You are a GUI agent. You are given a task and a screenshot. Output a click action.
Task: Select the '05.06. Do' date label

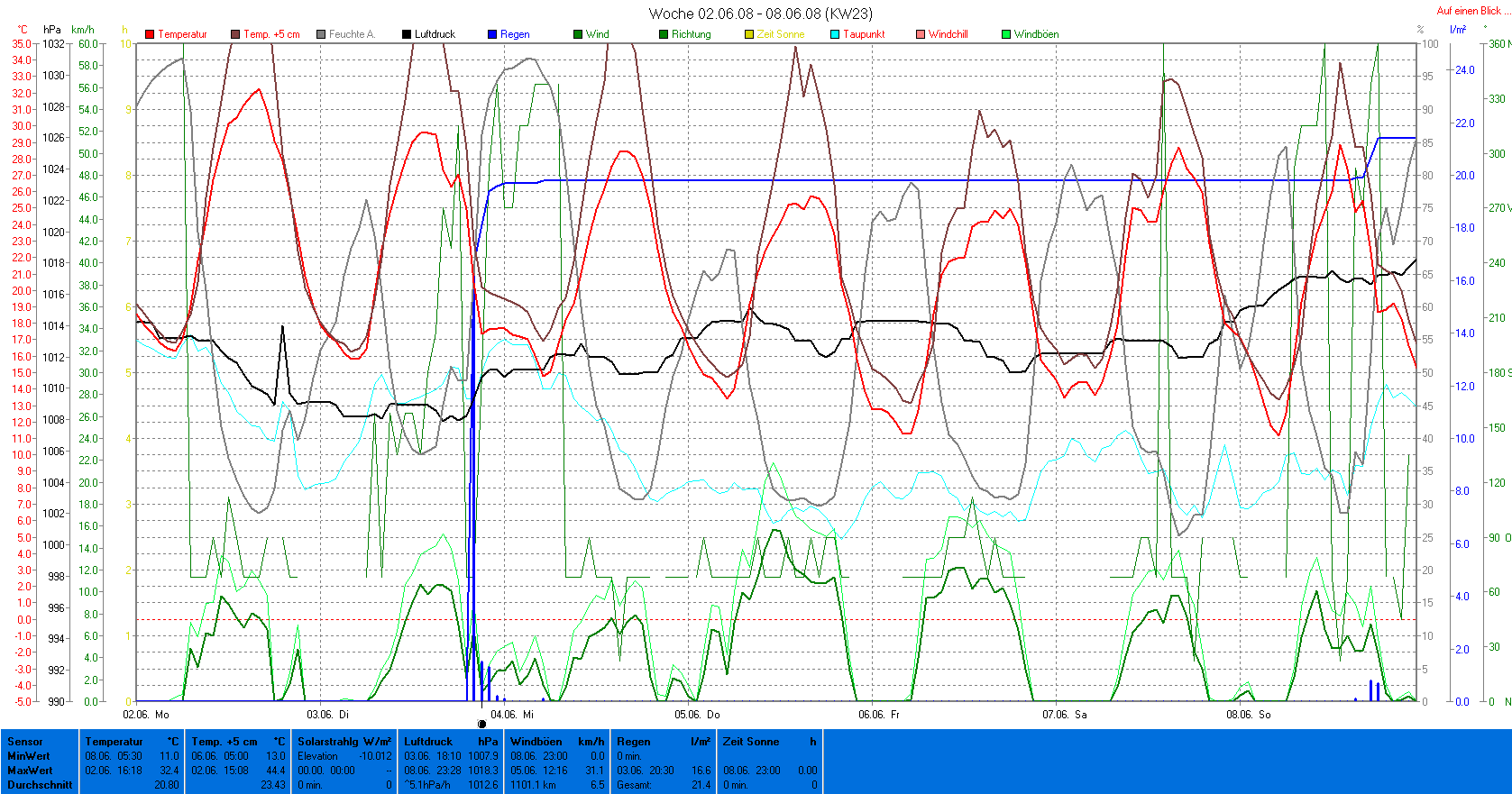pyautogui.click(x=697, y=715)
